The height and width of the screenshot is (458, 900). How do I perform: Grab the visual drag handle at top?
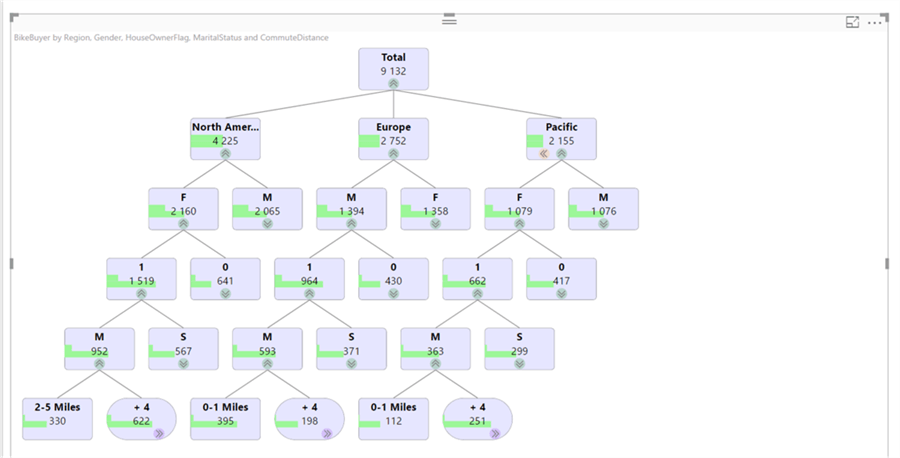click(x=449, y=20)
